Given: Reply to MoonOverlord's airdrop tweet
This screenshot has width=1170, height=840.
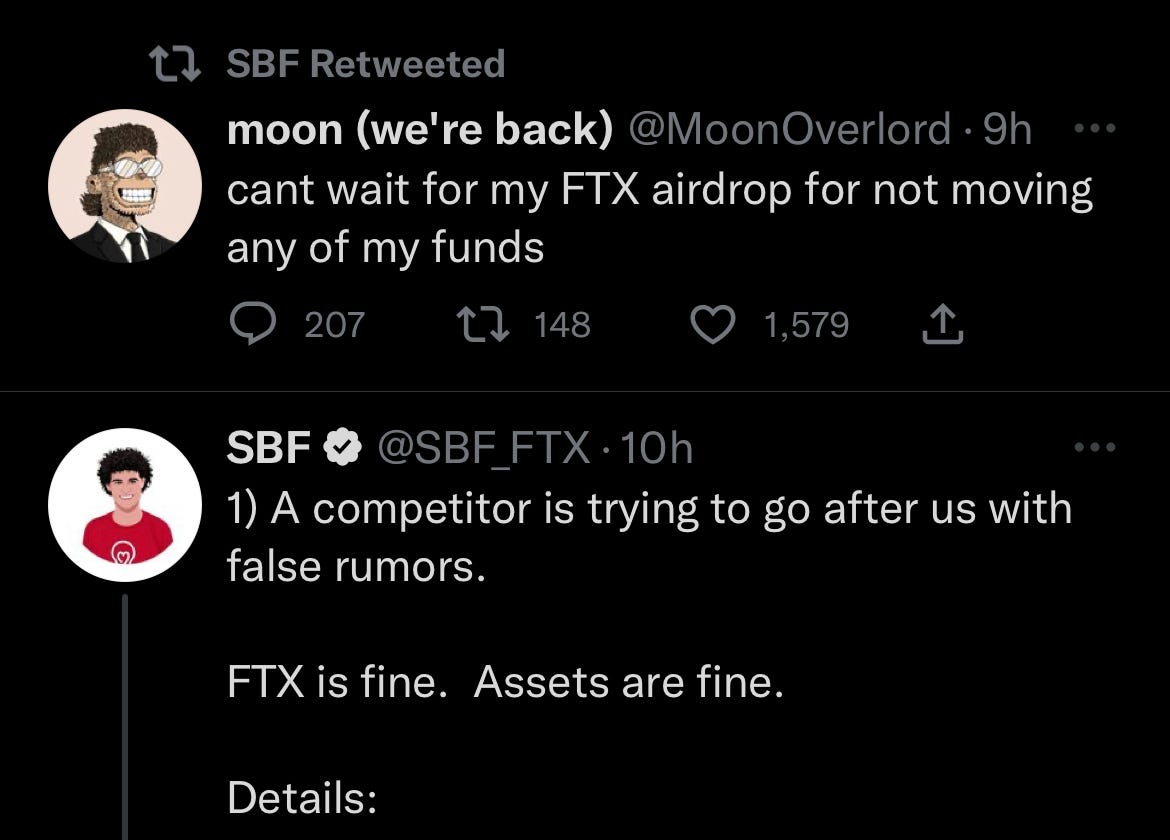Looking at the screenshot, I should (253, 322).
